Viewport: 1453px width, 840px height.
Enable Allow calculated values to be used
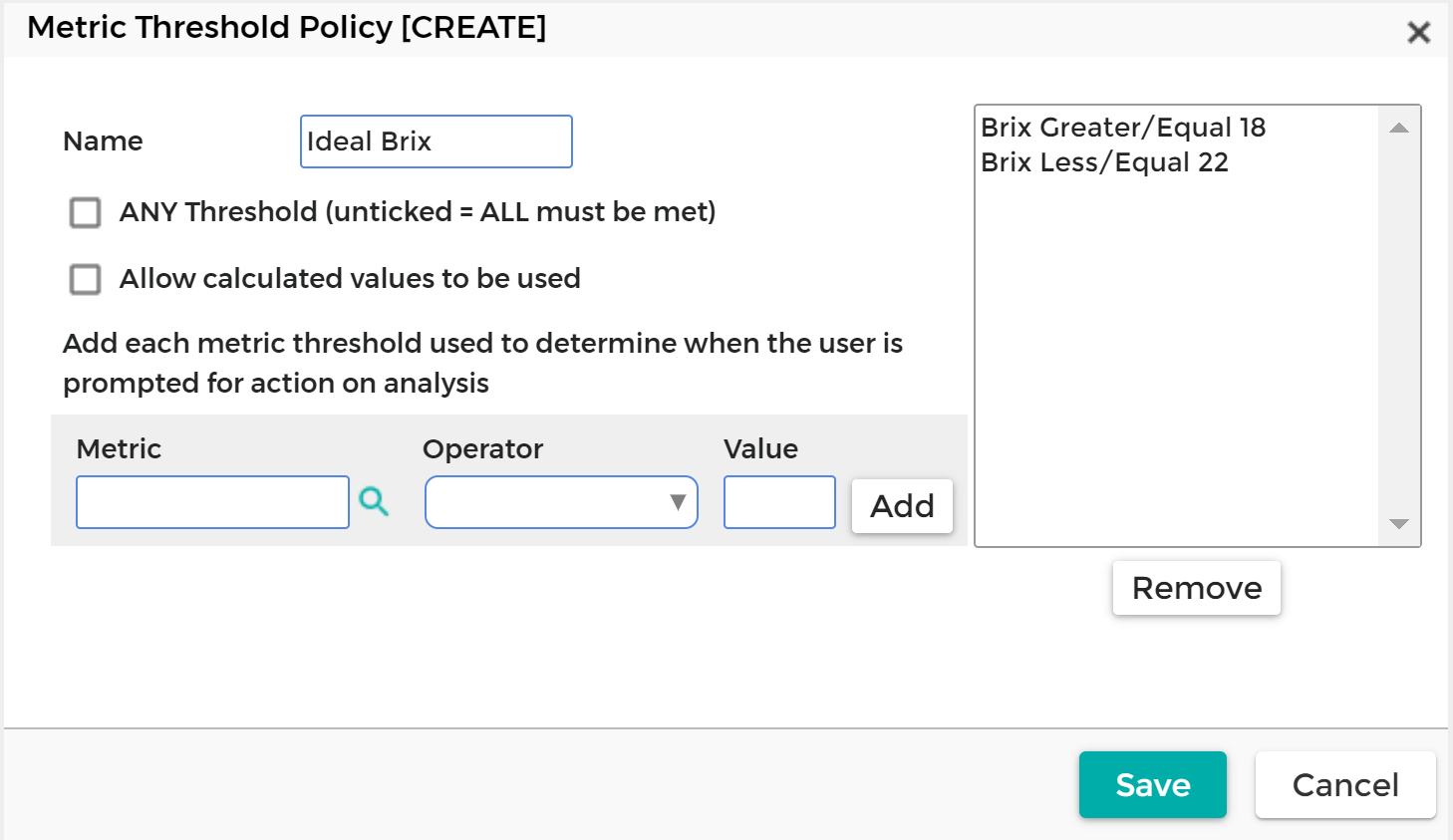click(86, 279)
